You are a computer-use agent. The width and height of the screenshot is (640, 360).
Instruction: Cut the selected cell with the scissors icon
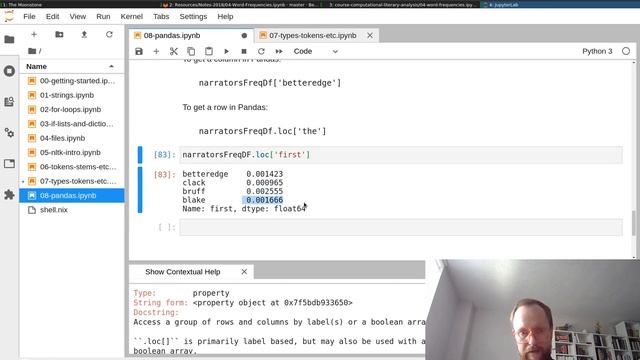[x=173, y=51]
